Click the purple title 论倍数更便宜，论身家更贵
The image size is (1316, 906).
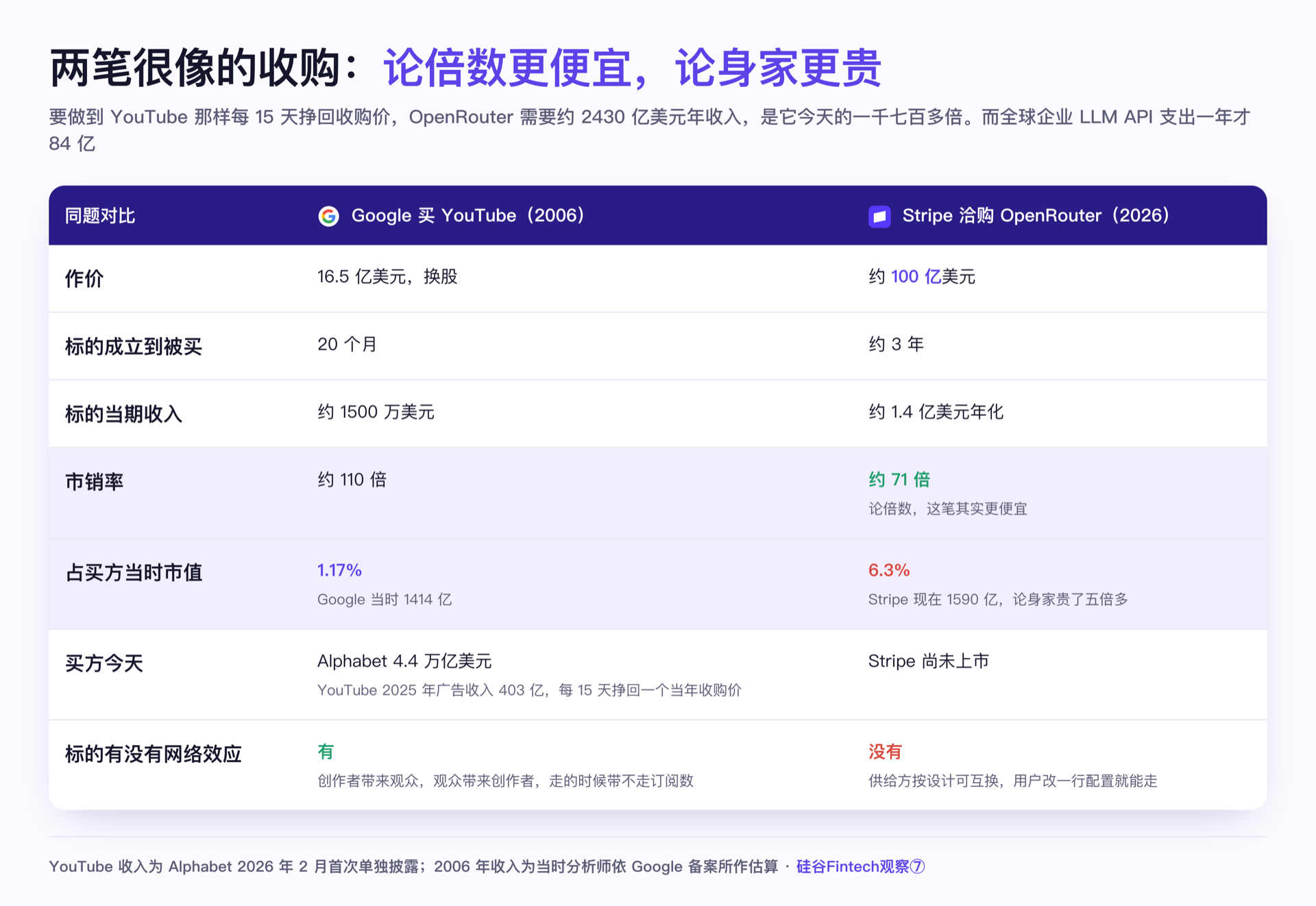[632, 68]
